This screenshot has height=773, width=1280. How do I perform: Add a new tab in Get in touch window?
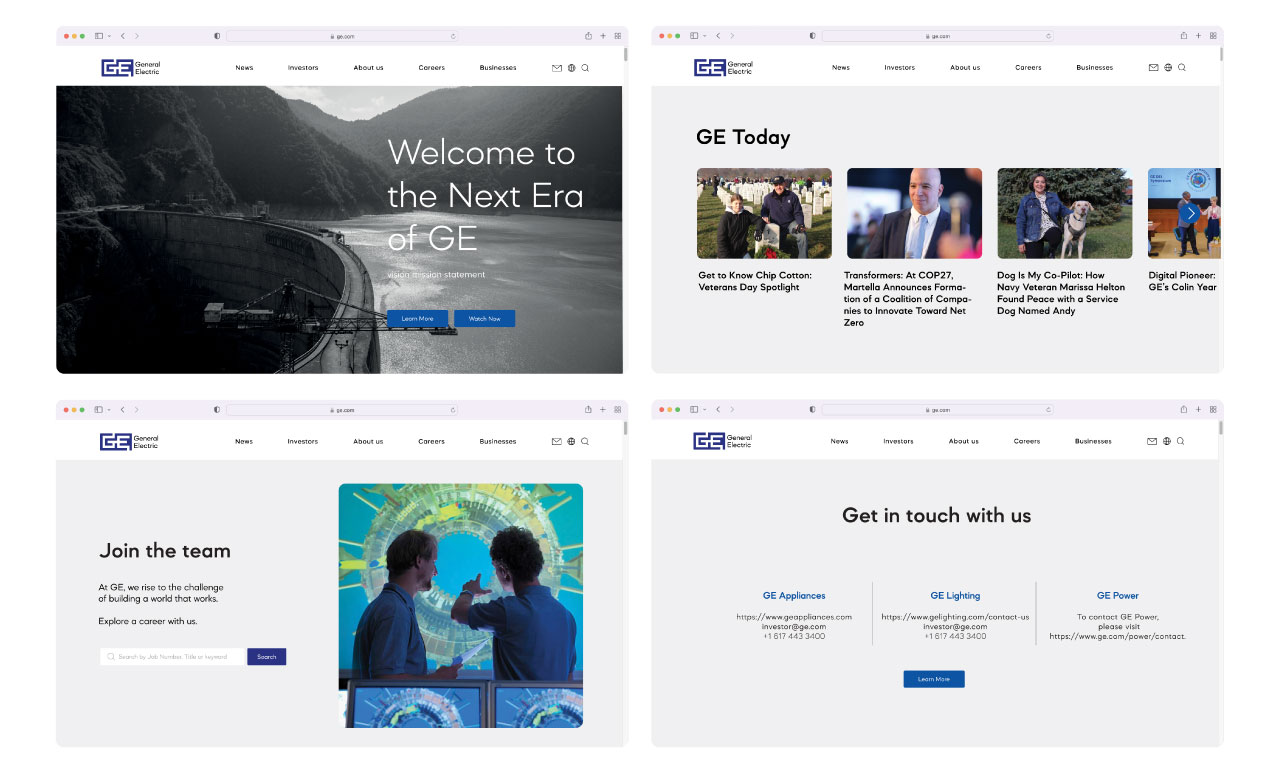click(1198, 409)
